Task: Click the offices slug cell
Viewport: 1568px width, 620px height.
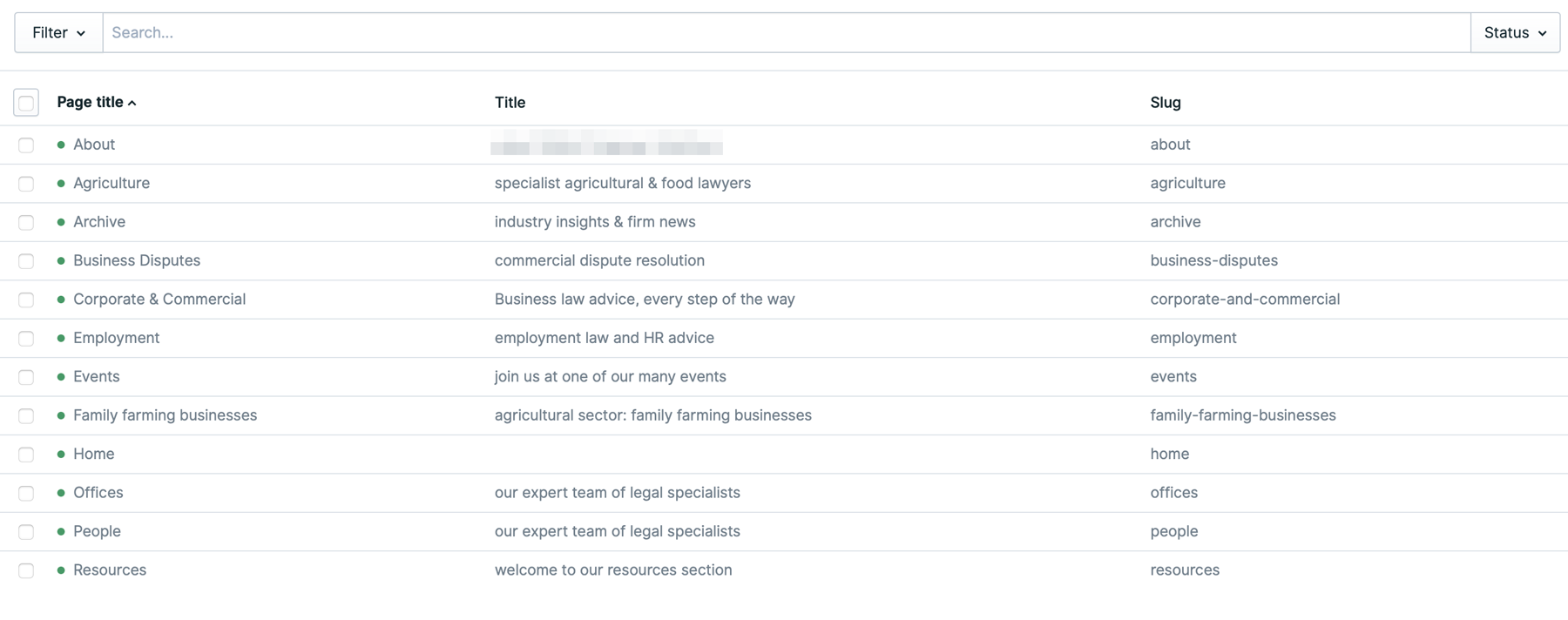Action: 1173,493
